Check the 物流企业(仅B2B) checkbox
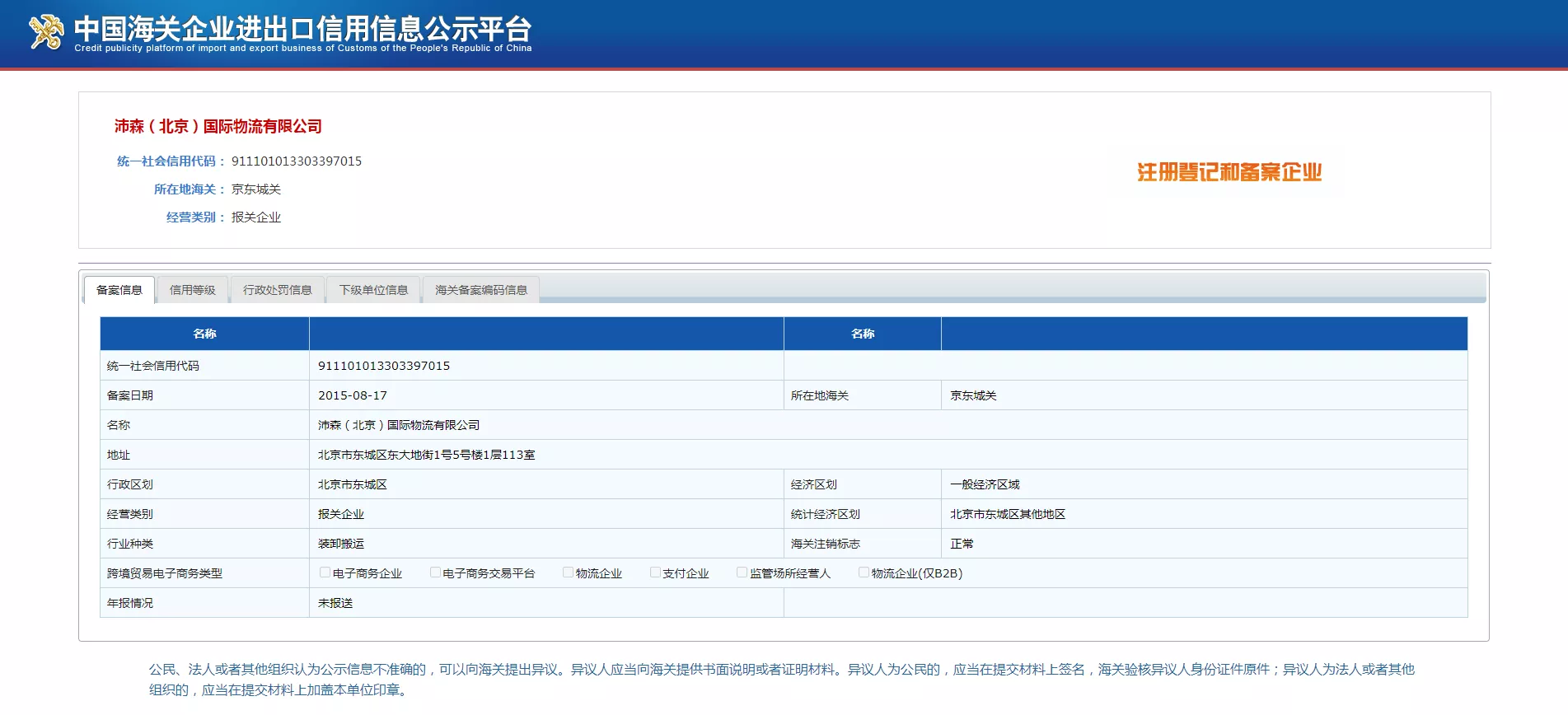Viewport: 1568px width, 715px height. [864, 572]
